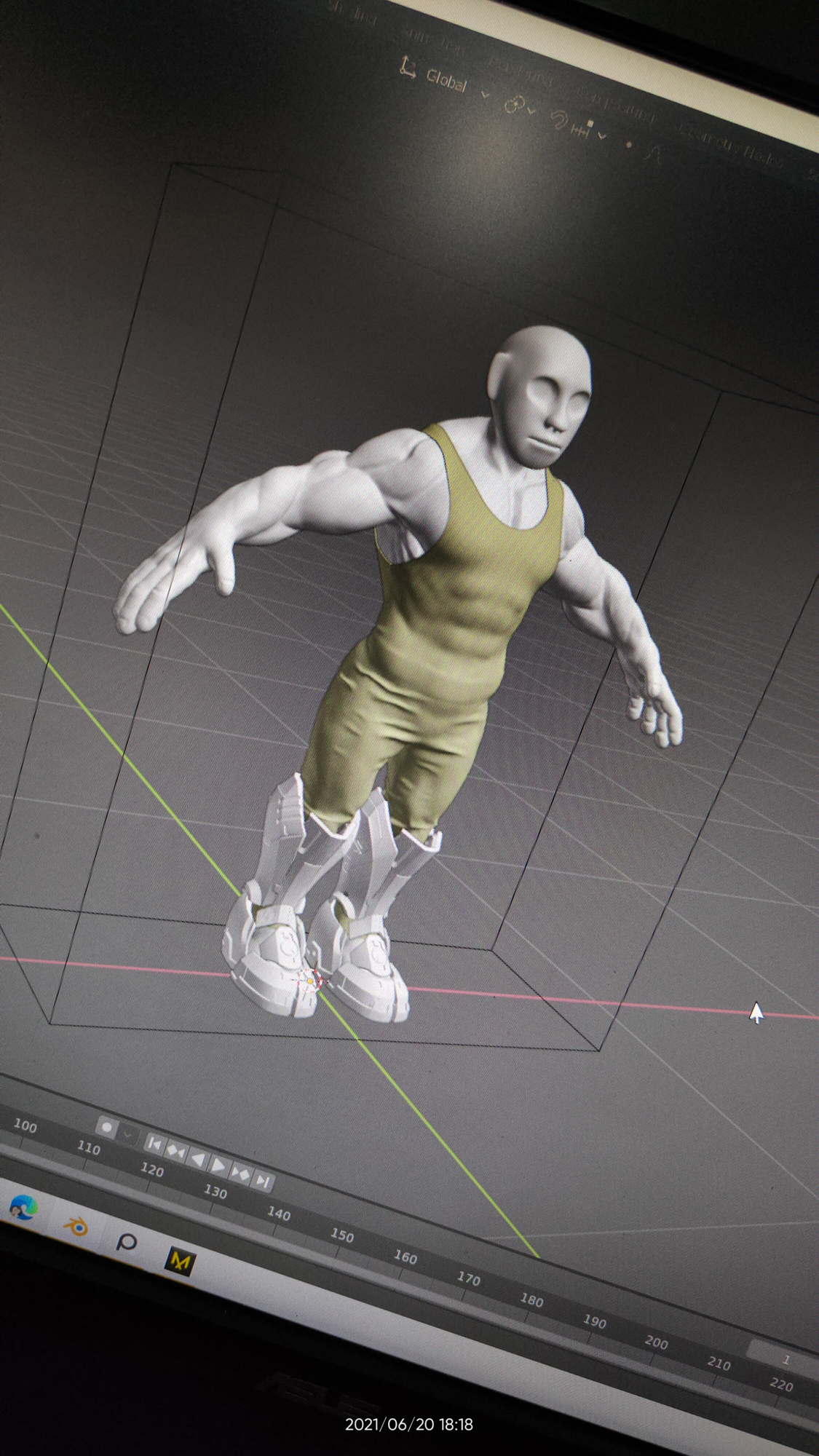Viewport: 819px width, 1456px height.
Task: Play the animation forward
Action: click(x=218, y=1166)
